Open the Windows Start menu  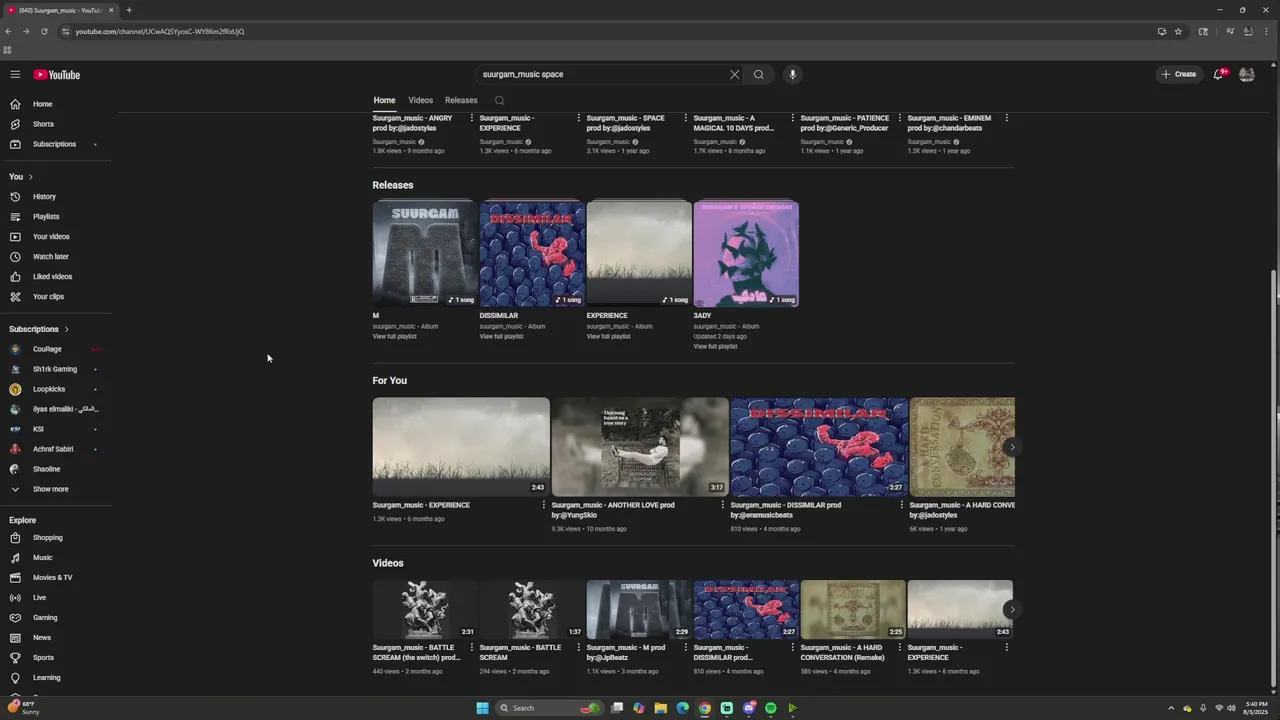(x=482, y=708)
